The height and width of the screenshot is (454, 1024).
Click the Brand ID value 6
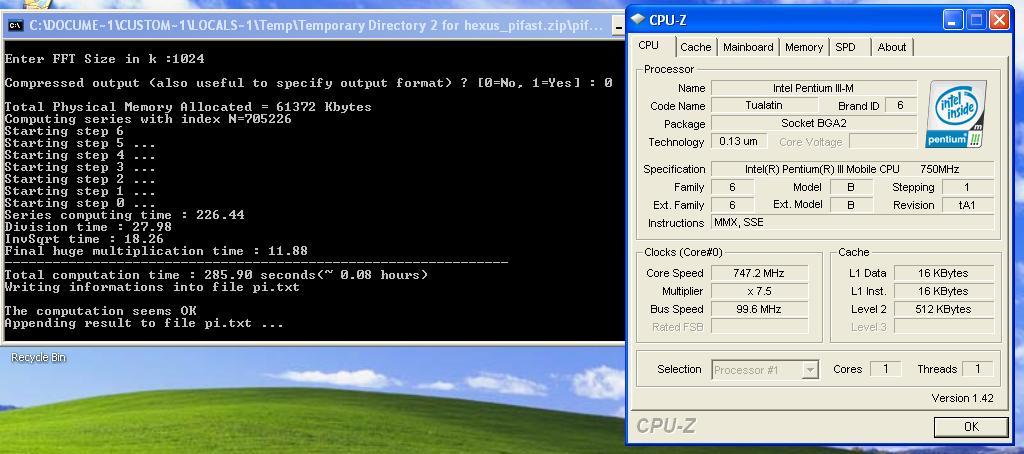[x=900, y=105]
